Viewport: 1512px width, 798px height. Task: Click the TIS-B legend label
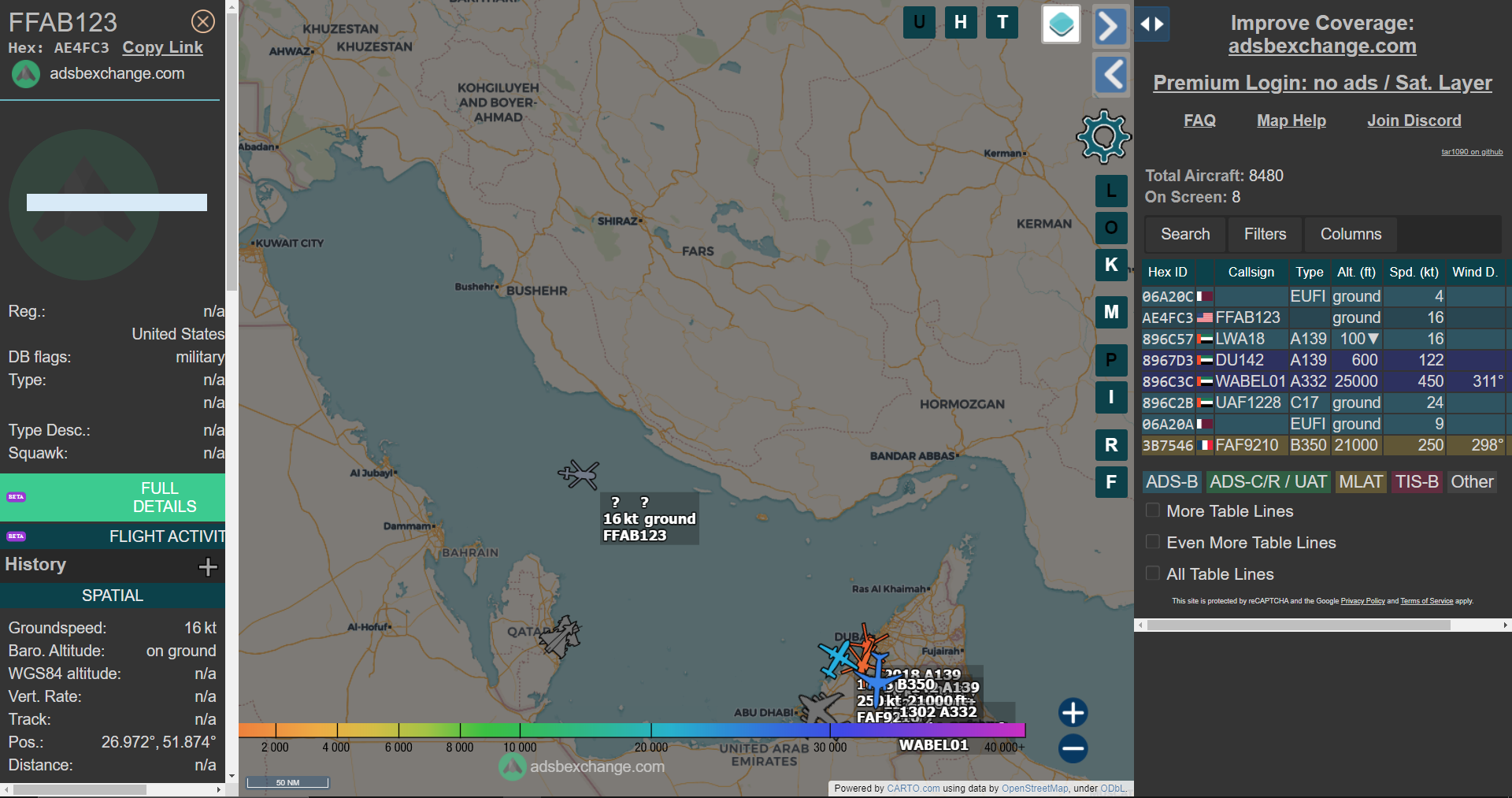[1417, 482]
